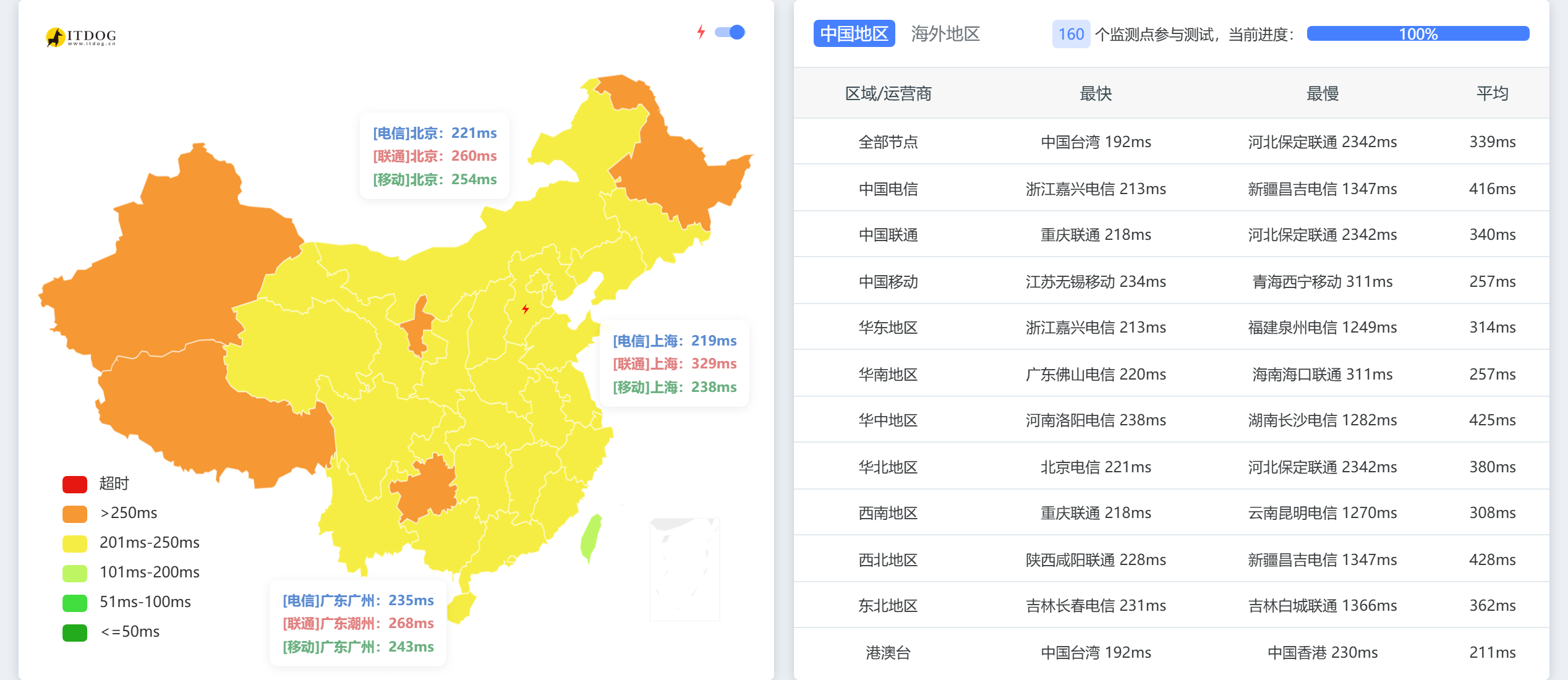Click Taiwan island on the map
The width and height of the screenshot is (1568, 680).
tap(590, 538)
